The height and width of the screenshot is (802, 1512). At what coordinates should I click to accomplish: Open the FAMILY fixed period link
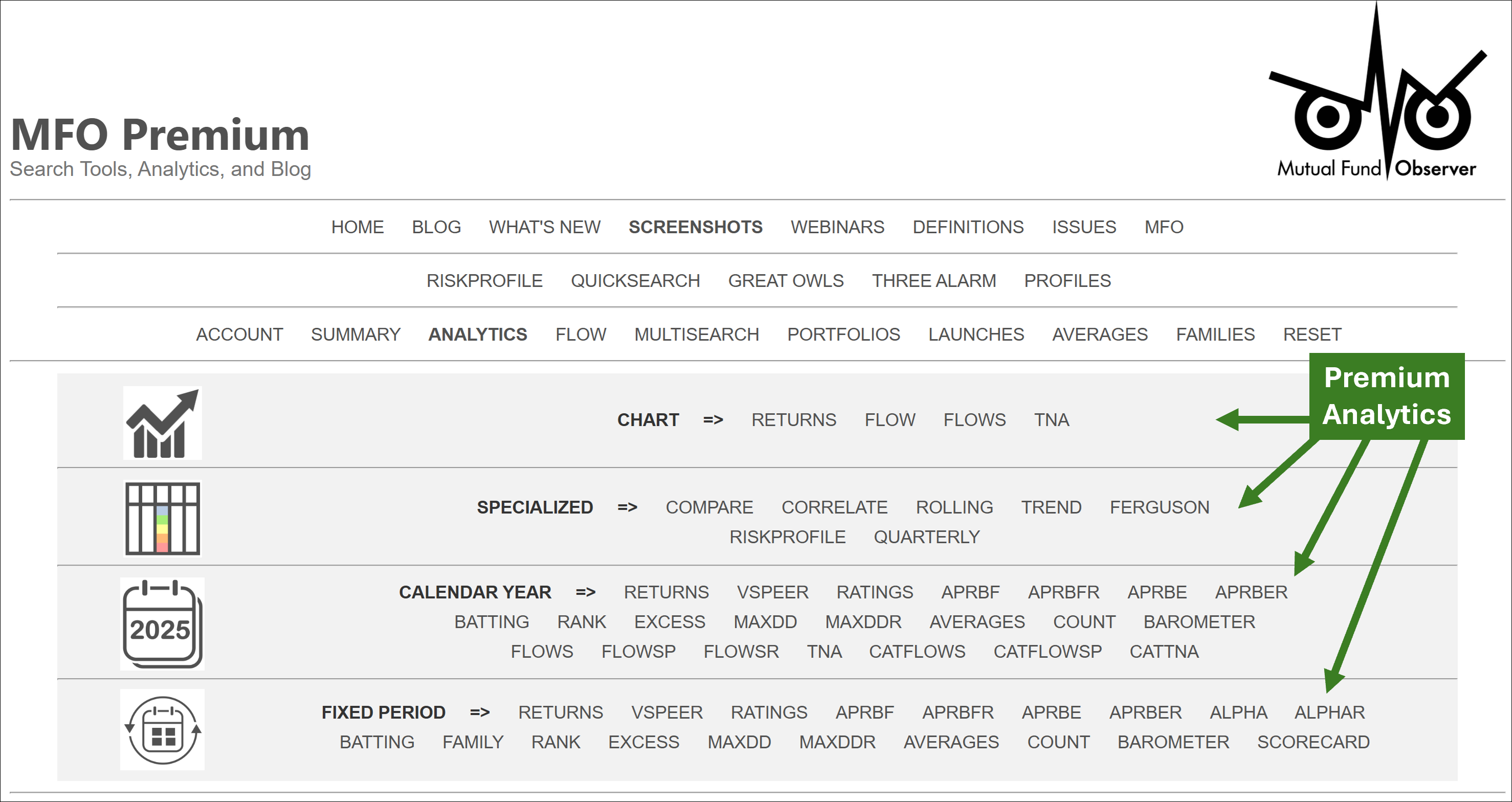click(x=473, y=742)
